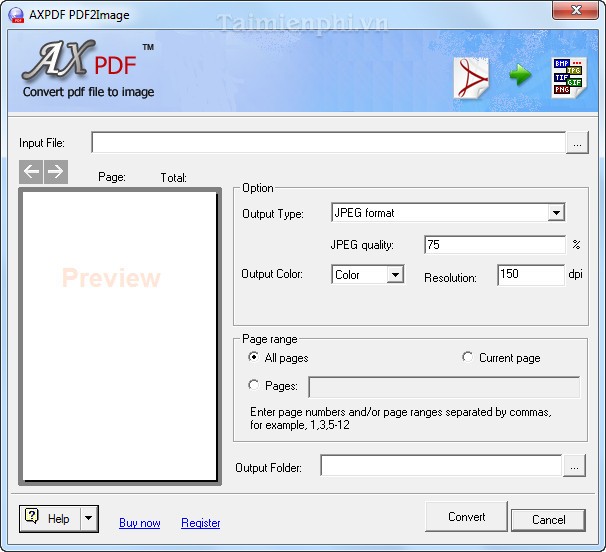Image resolution: width=606 pixels, height=552 pixels.
Task: Close the AXPDF PDF2Image window
Action: coord(575,10)
